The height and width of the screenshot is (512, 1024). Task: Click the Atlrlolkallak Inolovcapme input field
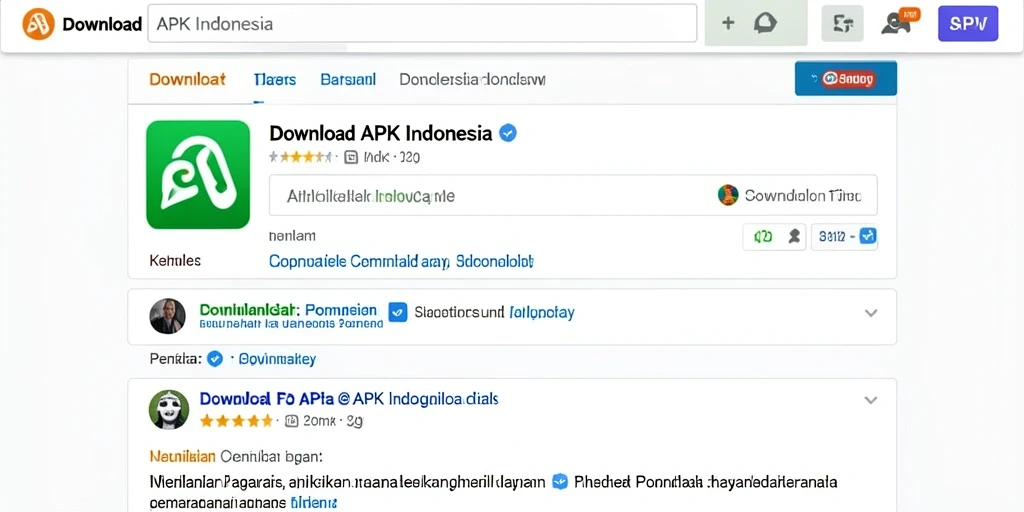click(573, 195)
